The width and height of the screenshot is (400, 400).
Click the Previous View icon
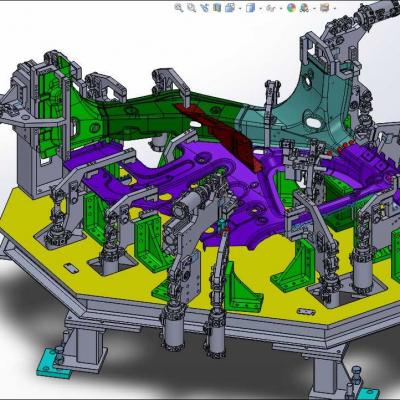coord(204,8)
